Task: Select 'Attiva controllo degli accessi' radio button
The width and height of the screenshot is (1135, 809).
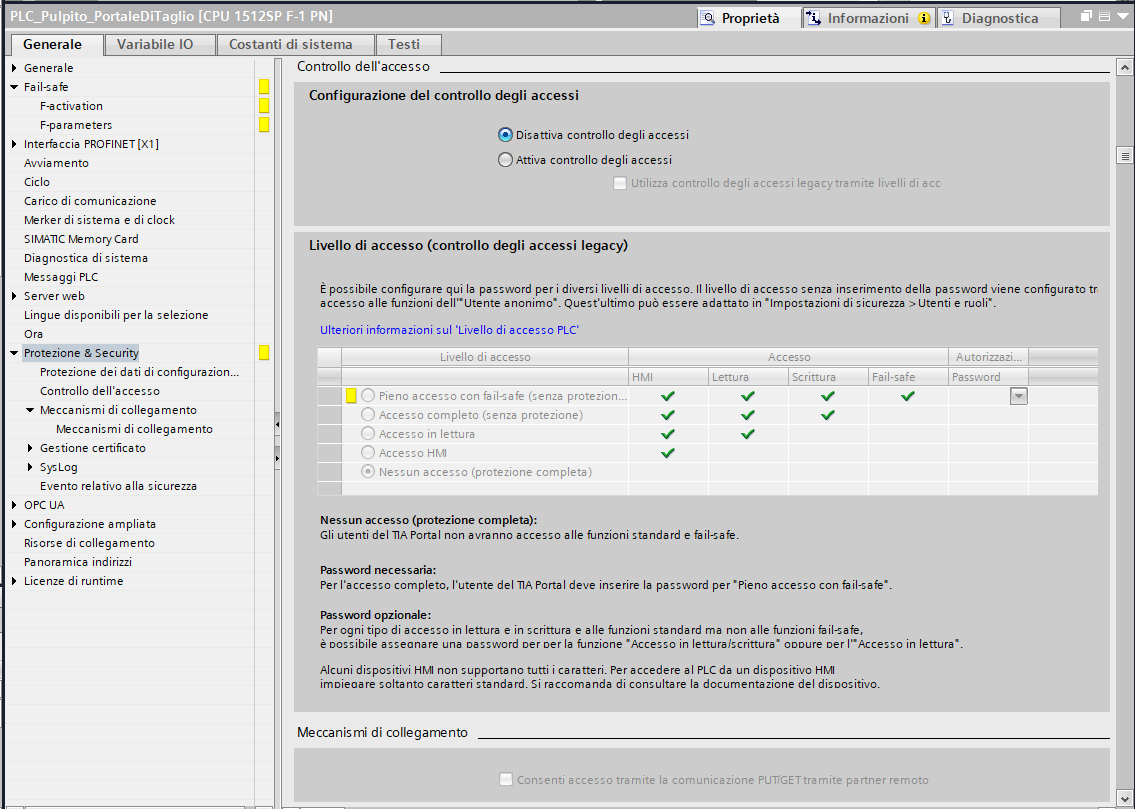Action: coord(505,160)
